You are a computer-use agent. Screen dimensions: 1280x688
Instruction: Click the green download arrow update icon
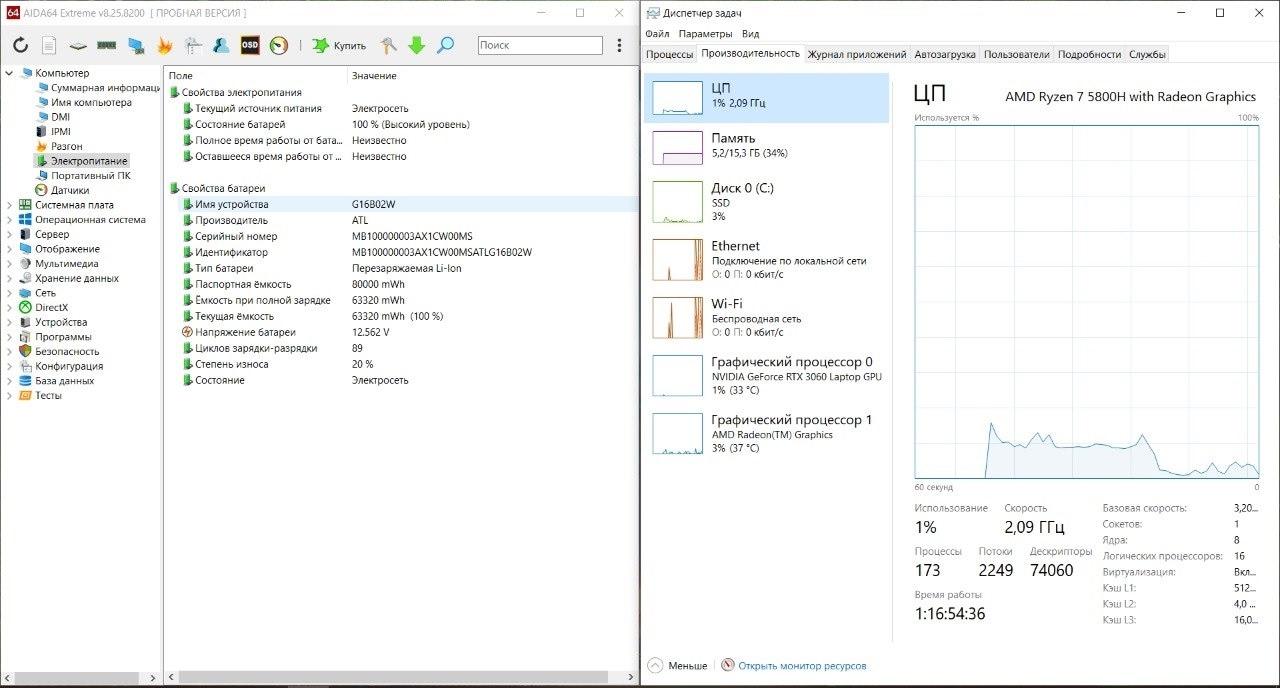coord(417,45)
